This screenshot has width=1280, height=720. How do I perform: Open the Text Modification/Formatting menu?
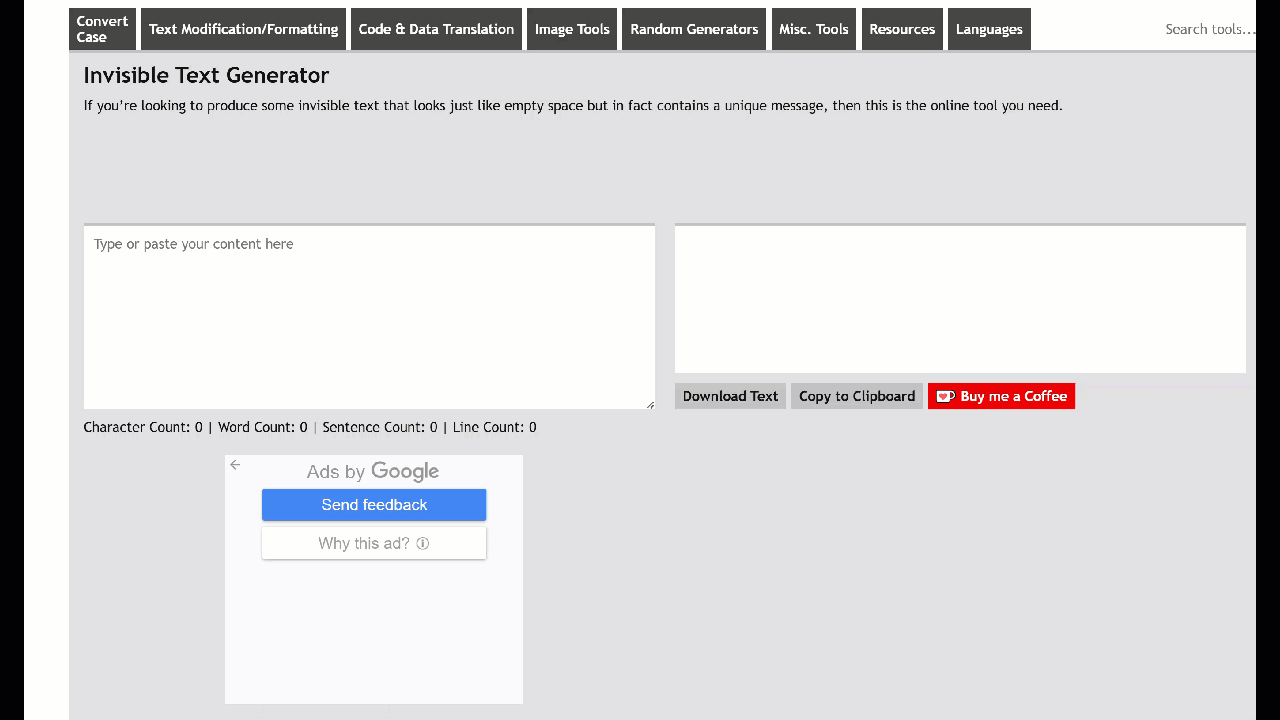[243, 29]
